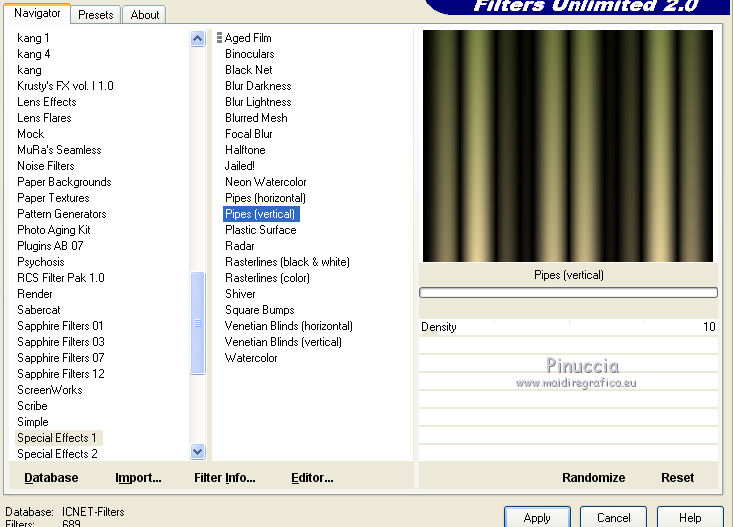
Task: Click the category list scroll down arrow
Action: (x=198, y=452)
